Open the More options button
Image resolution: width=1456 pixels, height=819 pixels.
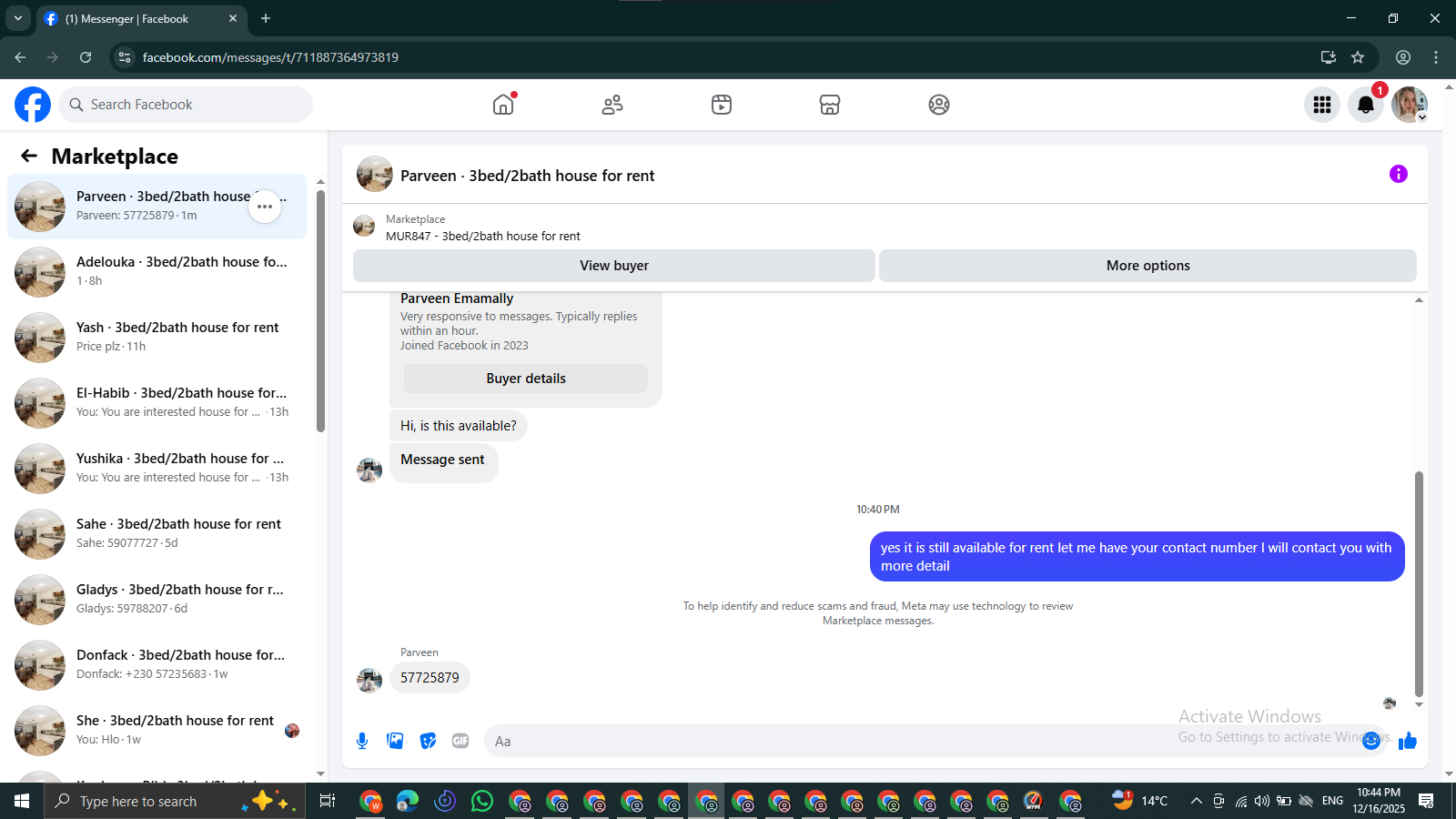(x=1148, y=266)
